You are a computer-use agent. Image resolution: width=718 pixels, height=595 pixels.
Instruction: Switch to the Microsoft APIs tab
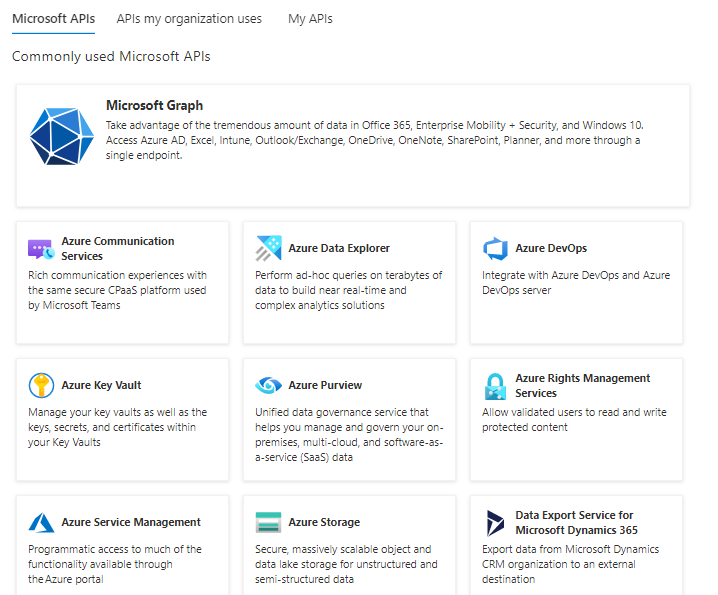53,18
